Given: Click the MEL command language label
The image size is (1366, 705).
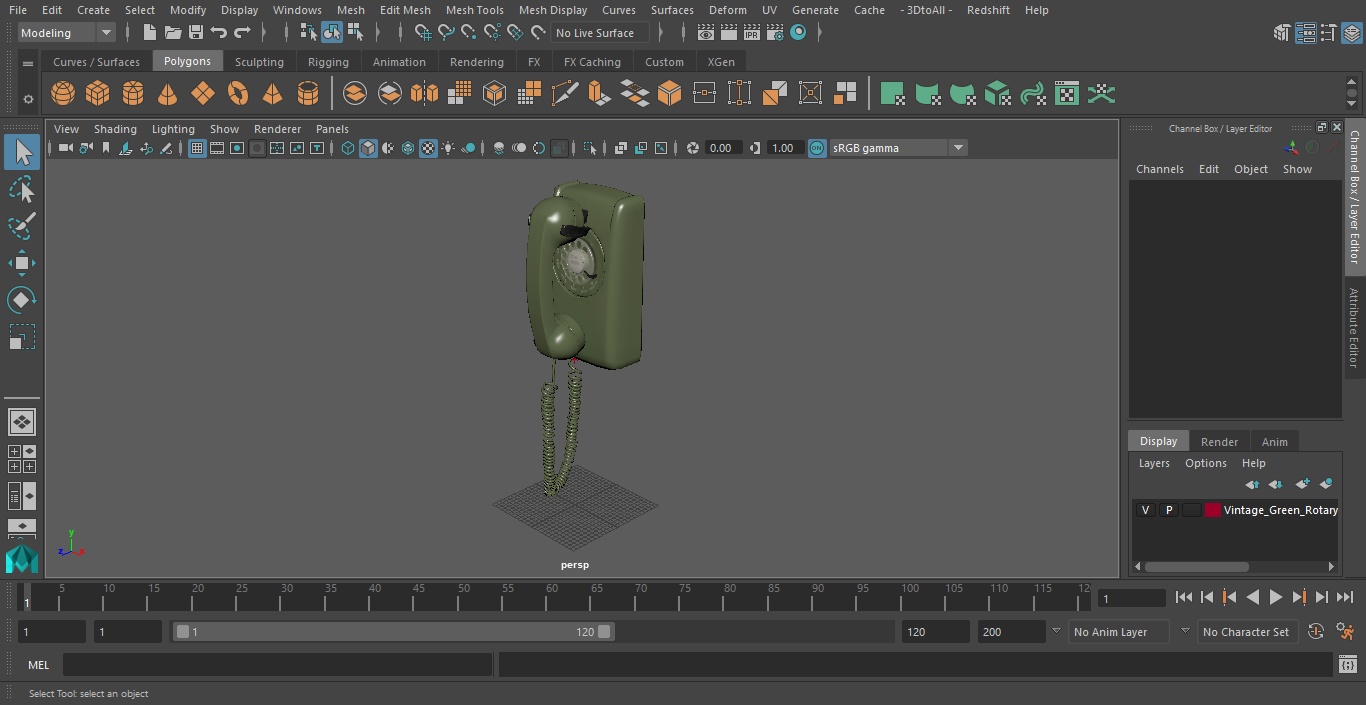Looking at the screenshot, I should click(39, 665).
